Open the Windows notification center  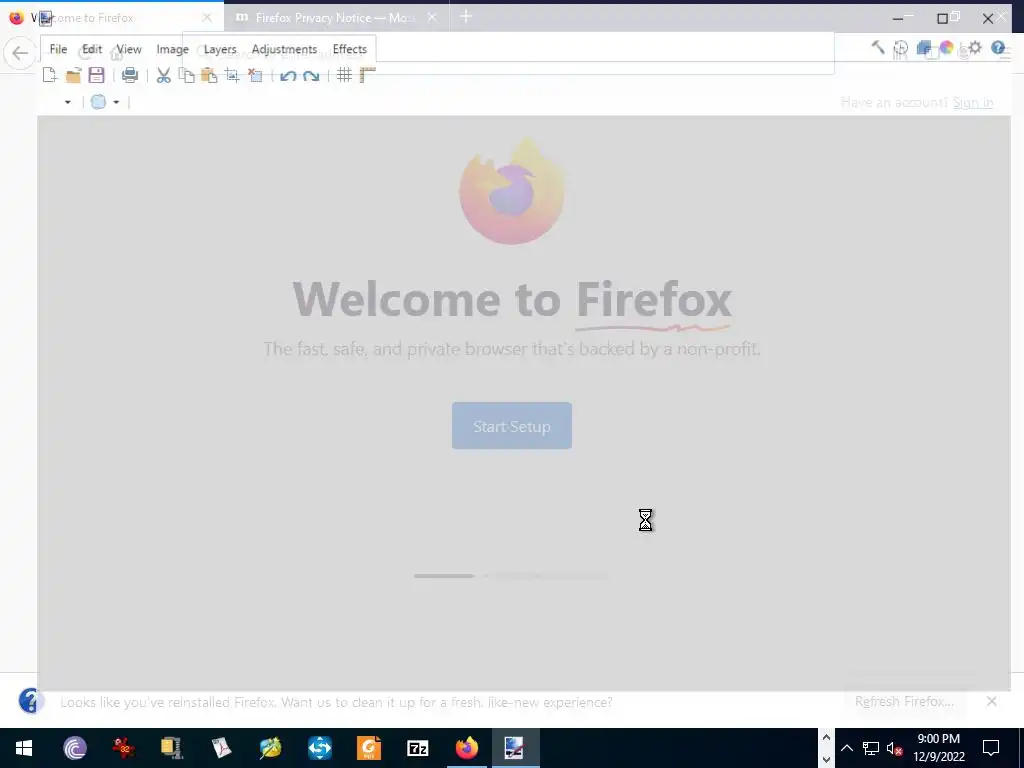pyautogui.click(x=991, y=748)
